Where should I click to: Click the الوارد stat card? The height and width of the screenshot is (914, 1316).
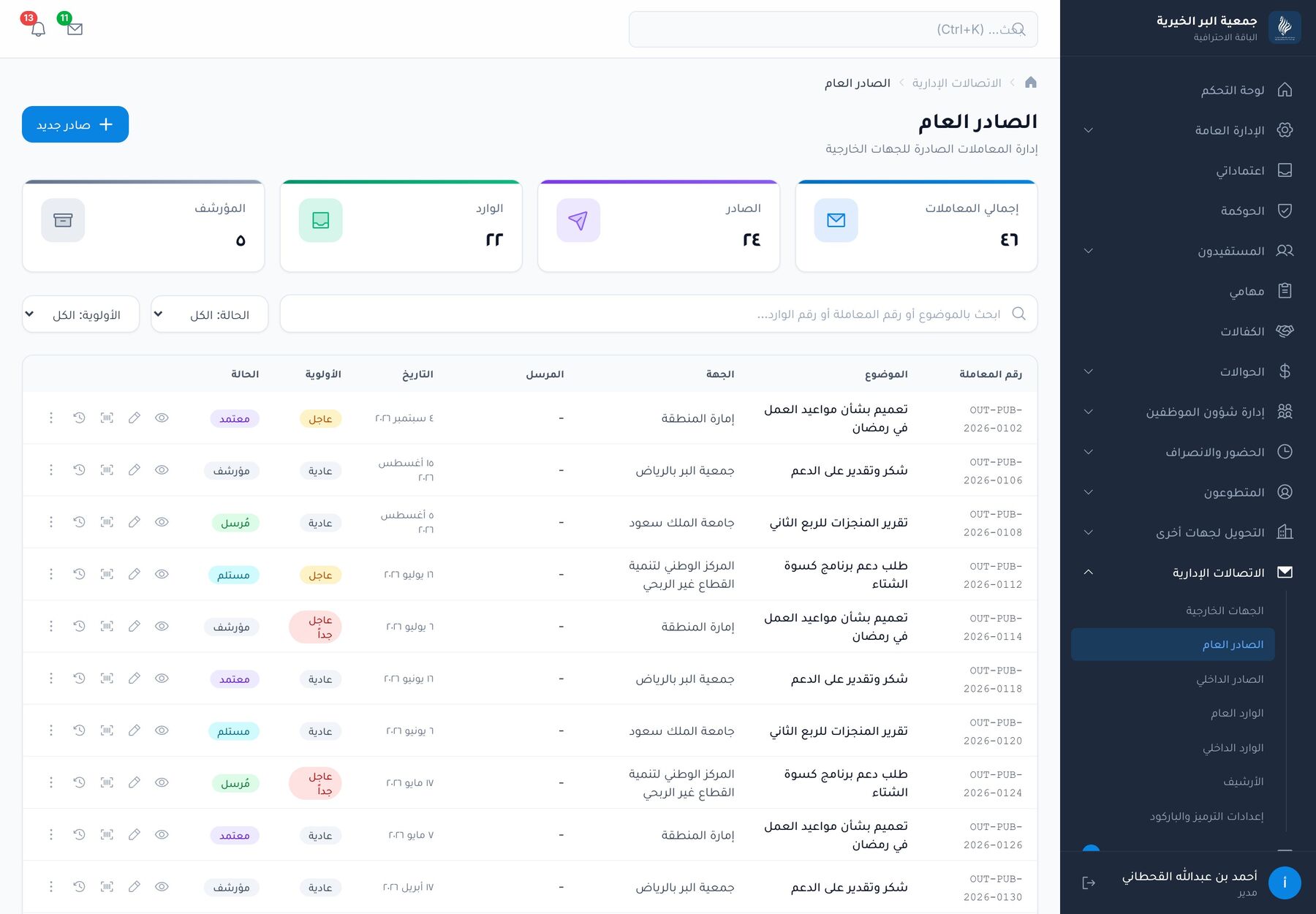tap(401, 226)
